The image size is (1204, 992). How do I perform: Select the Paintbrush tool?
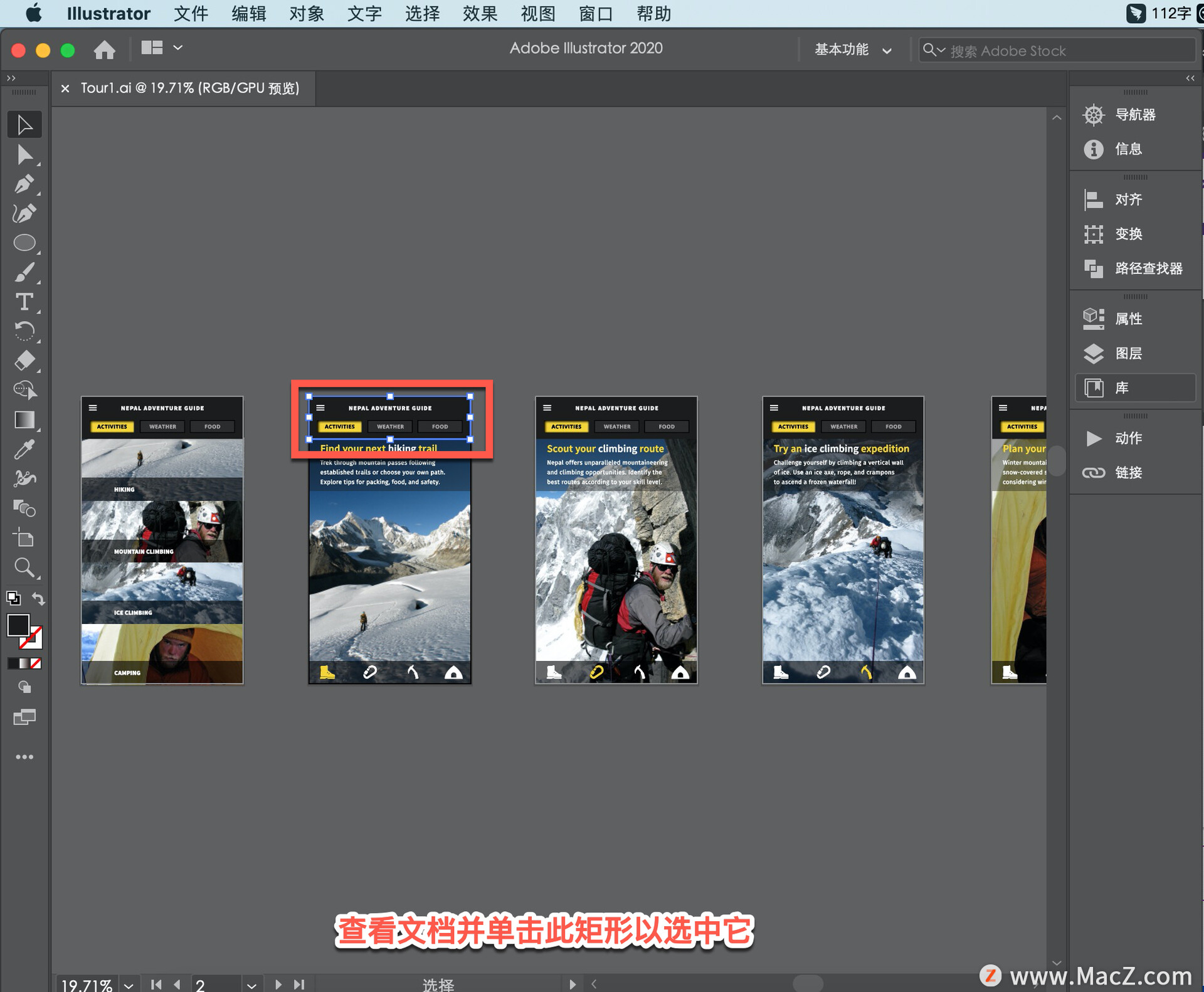click(x=24, y=273)
